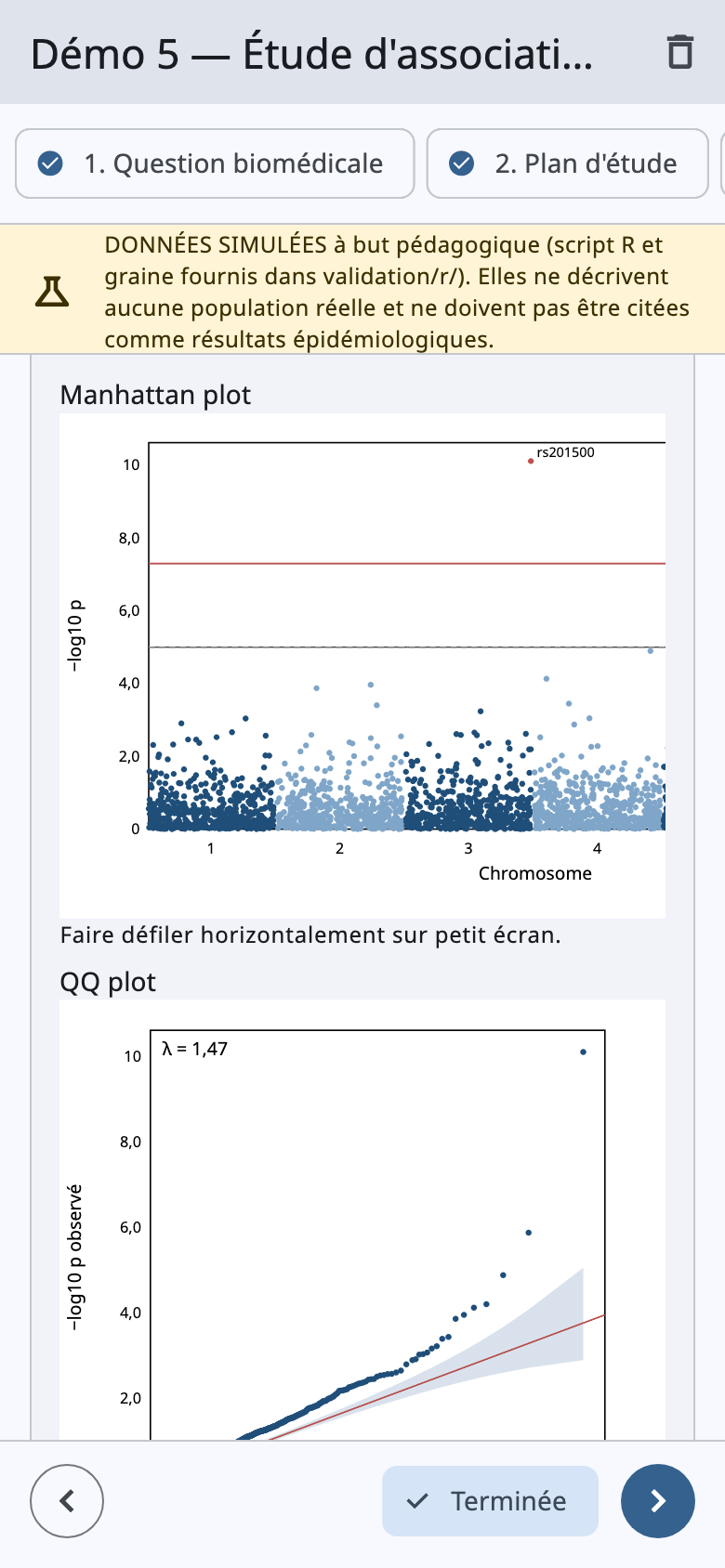Click the Manhattan plot heading

(x=155, y=395)
